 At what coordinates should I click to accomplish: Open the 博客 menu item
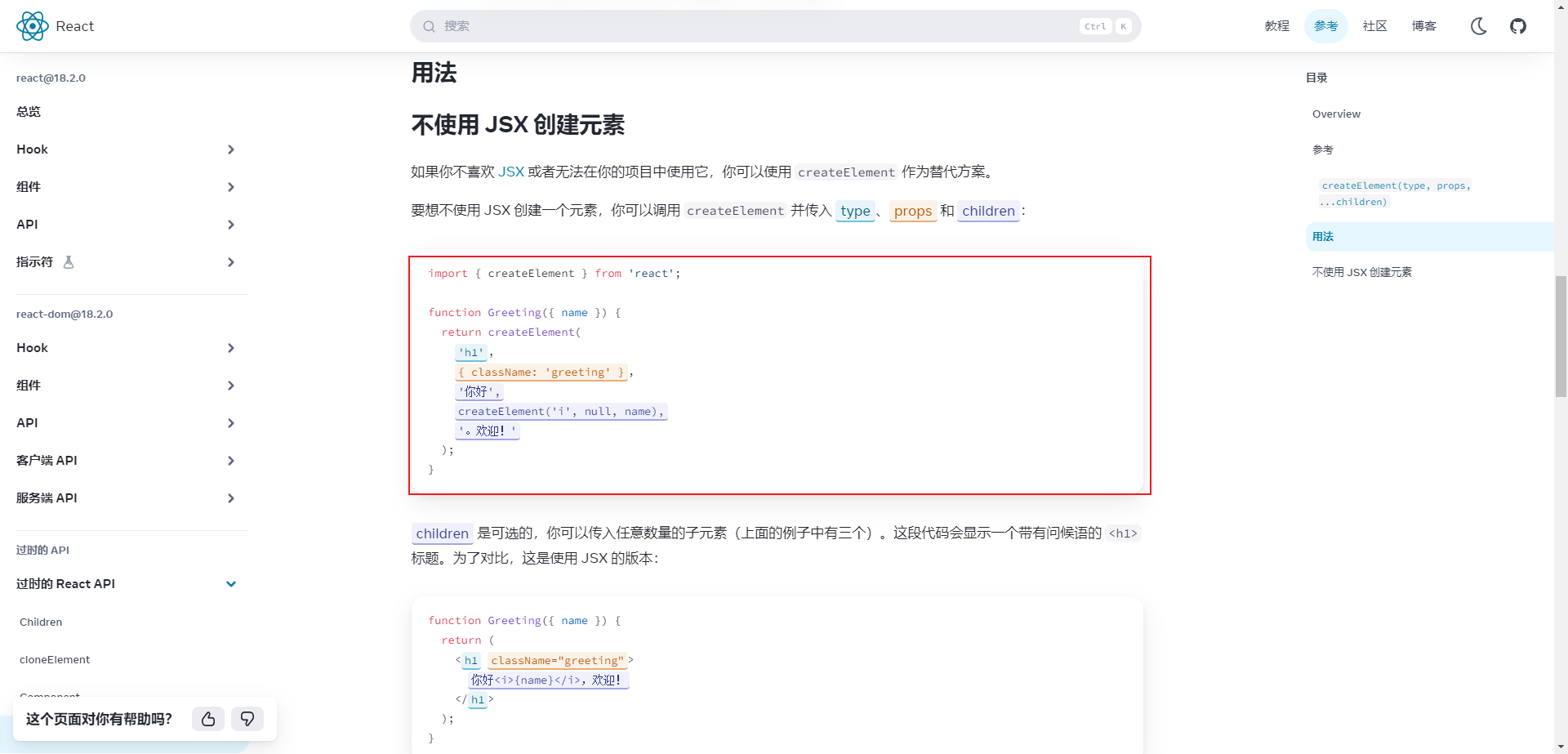point(1423,25)
